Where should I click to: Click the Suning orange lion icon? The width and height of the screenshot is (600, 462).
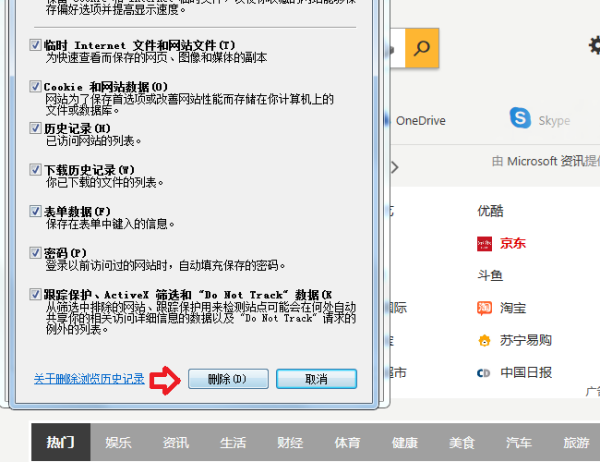click(x=484, y=340)
